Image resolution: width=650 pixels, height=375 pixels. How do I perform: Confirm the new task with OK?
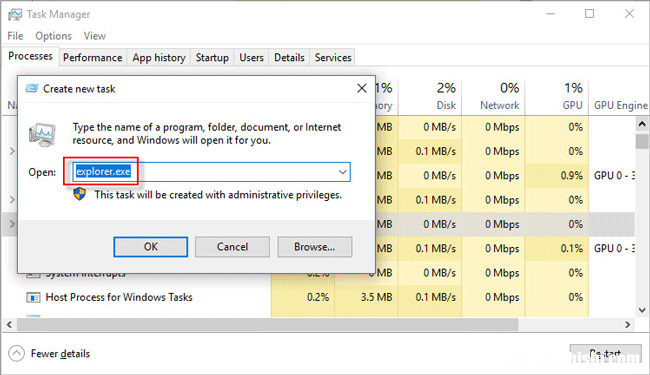pyautogui.click(x=150, y=247)
